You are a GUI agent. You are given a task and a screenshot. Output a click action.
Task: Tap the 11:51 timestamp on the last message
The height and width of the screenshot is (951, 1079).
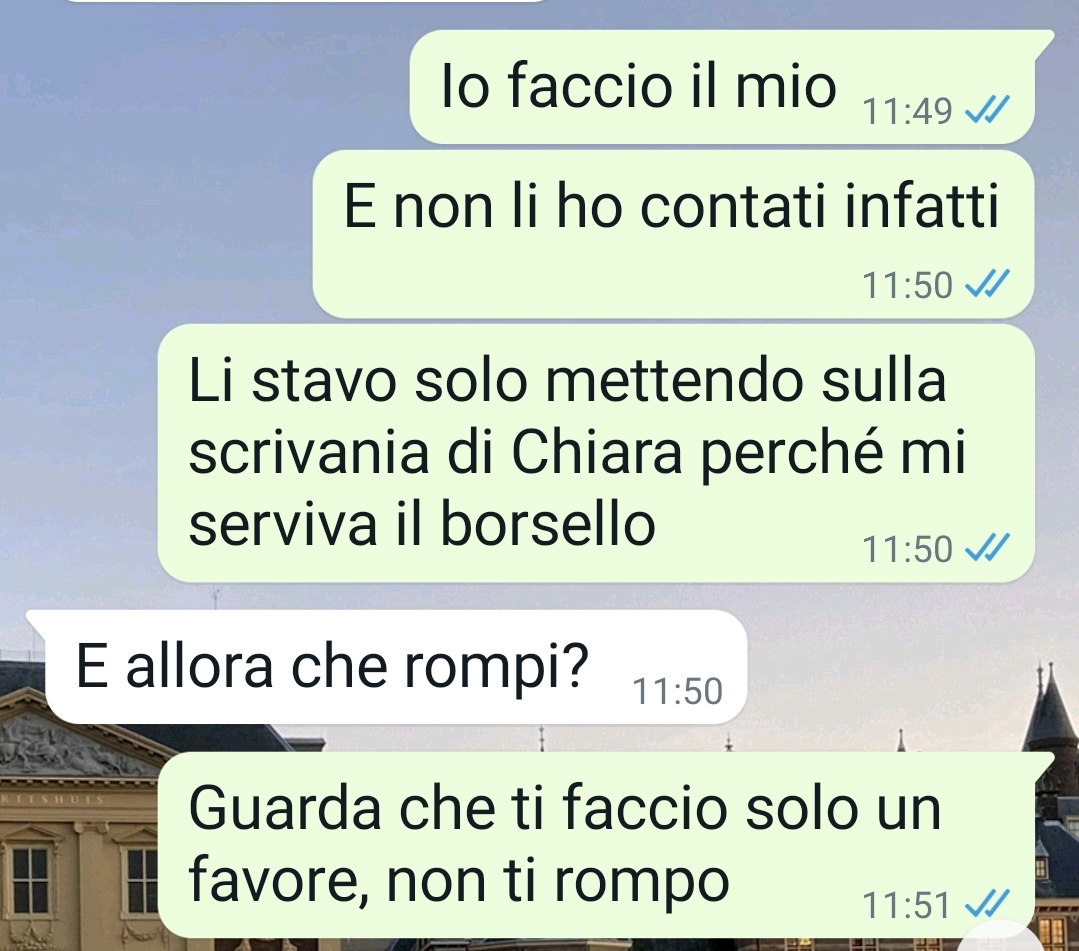(906, 905)
